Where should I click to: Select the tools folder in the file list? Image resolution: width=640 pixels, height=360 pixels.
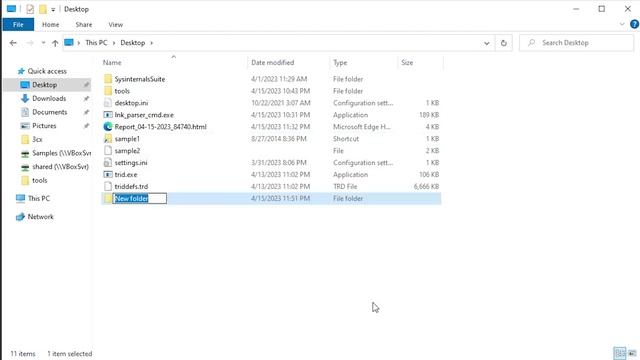122,91
